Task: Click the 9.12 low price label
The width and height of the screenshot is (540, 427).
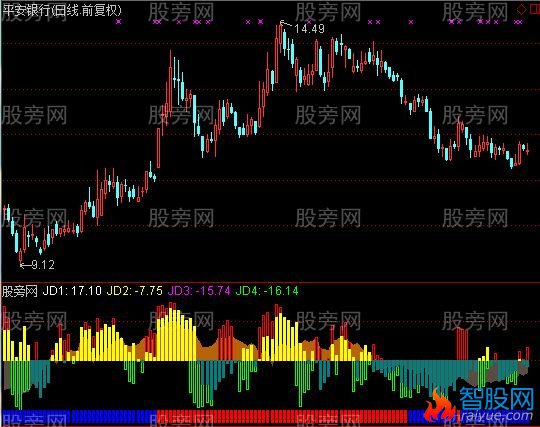Action: [43, 265]
